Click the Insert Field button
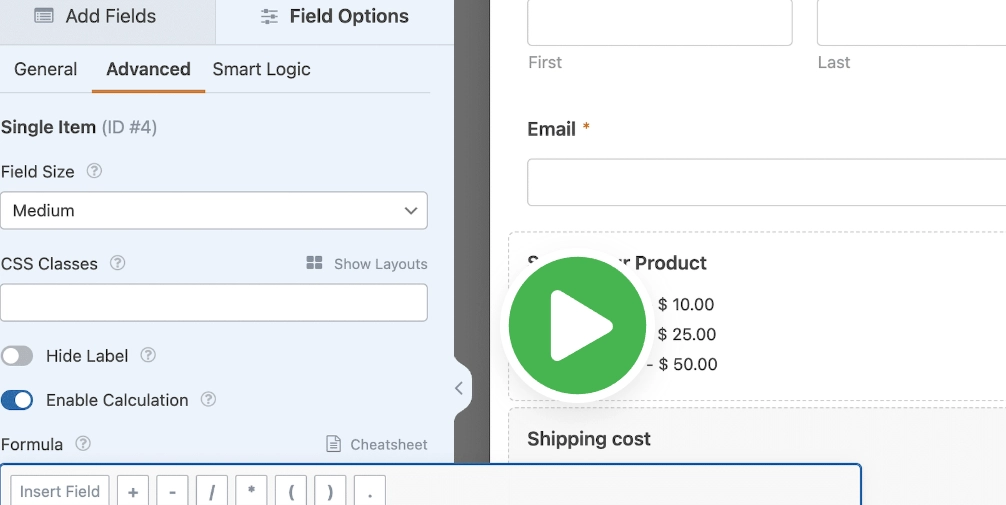1006x505 pixels. (60, 491)
